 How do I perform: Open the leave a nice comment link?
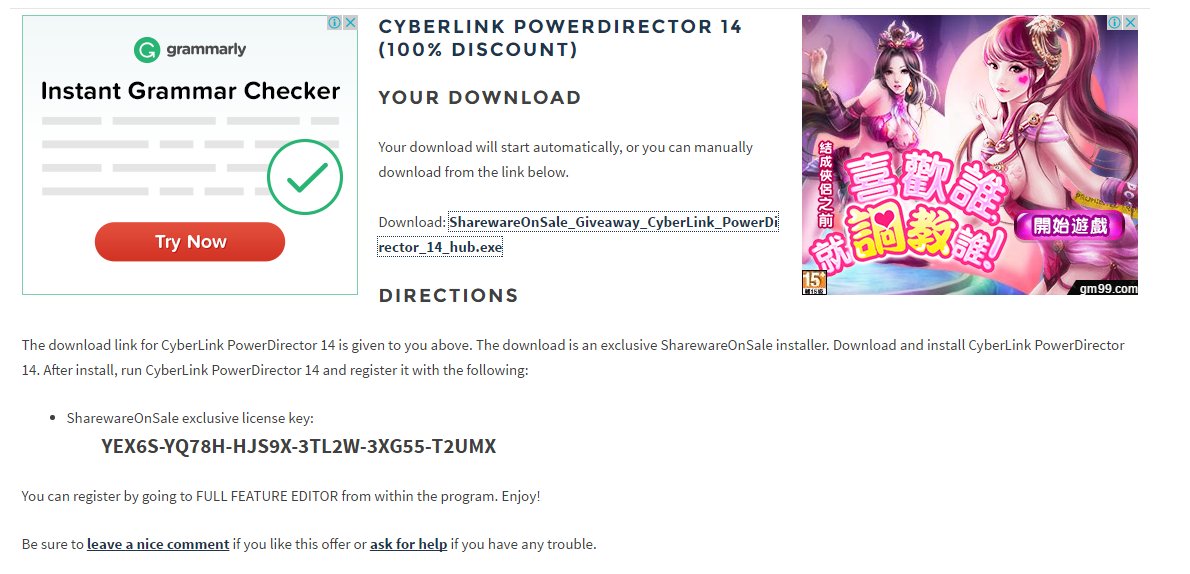(158, 544)
